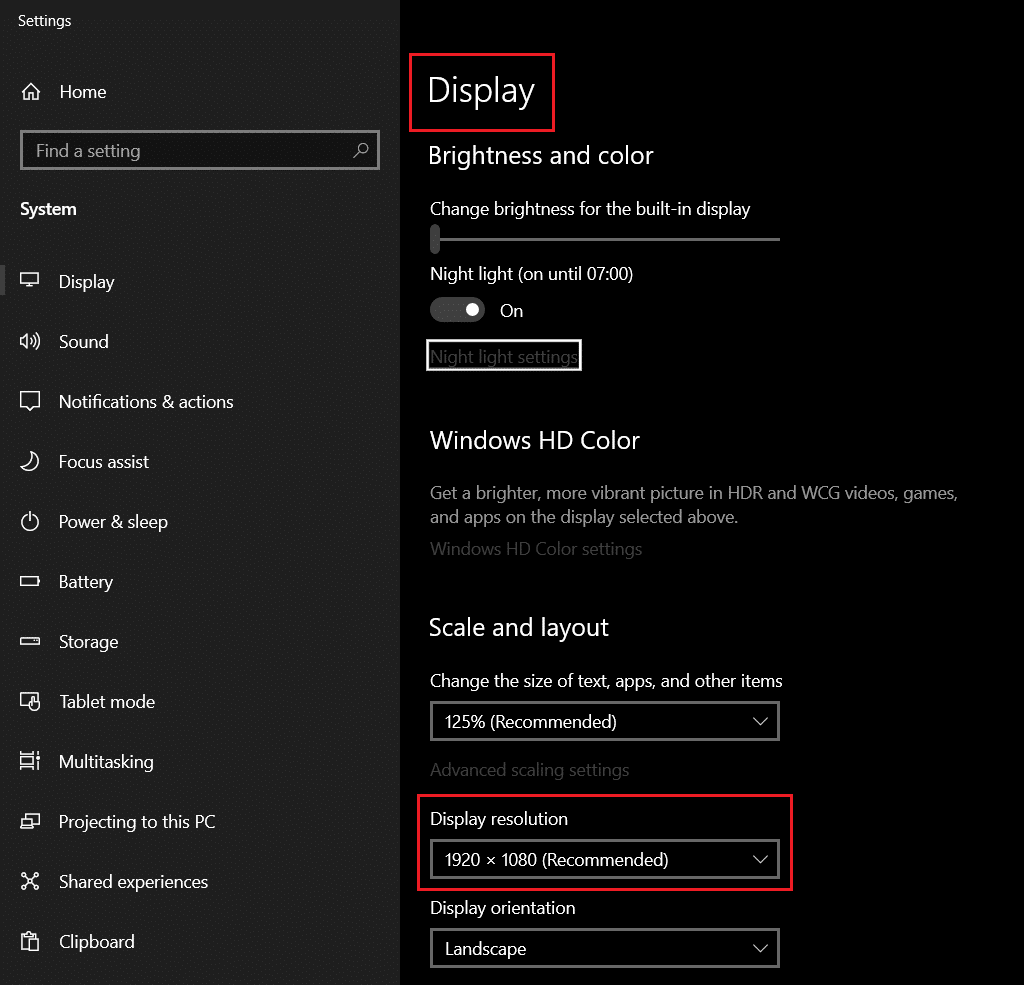The width and height of the screenshot is (1024, 985).
Task: Select the Sound speaker icon
Action: pos(30,342)
